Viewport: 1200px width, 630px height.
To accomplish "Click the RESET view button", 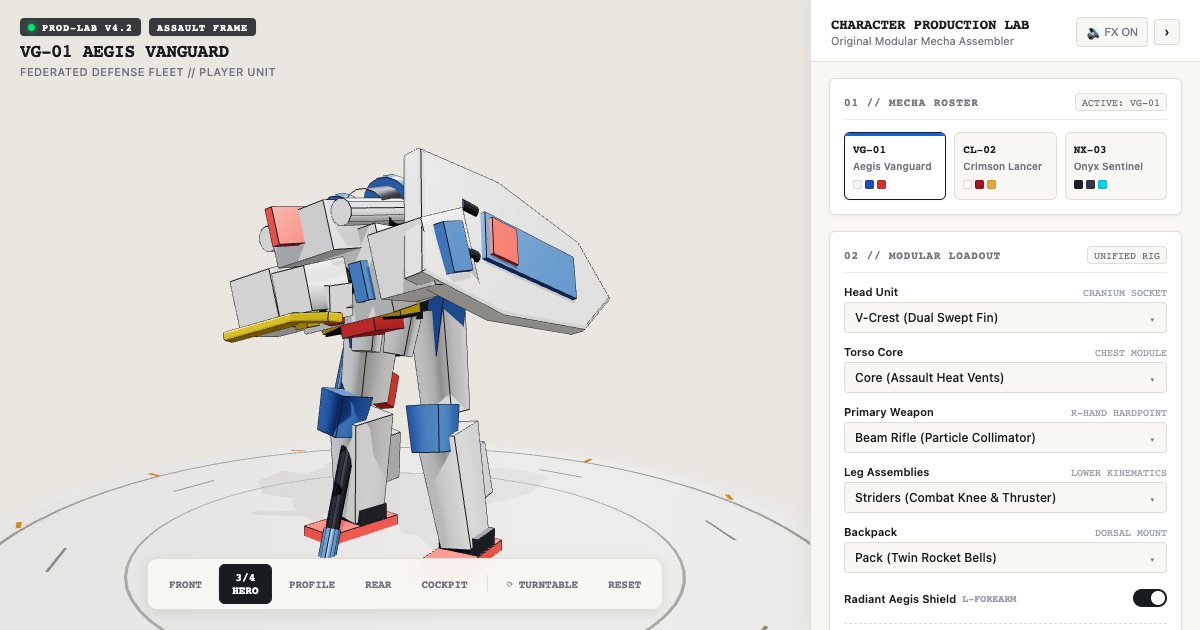I will (624, 585).
